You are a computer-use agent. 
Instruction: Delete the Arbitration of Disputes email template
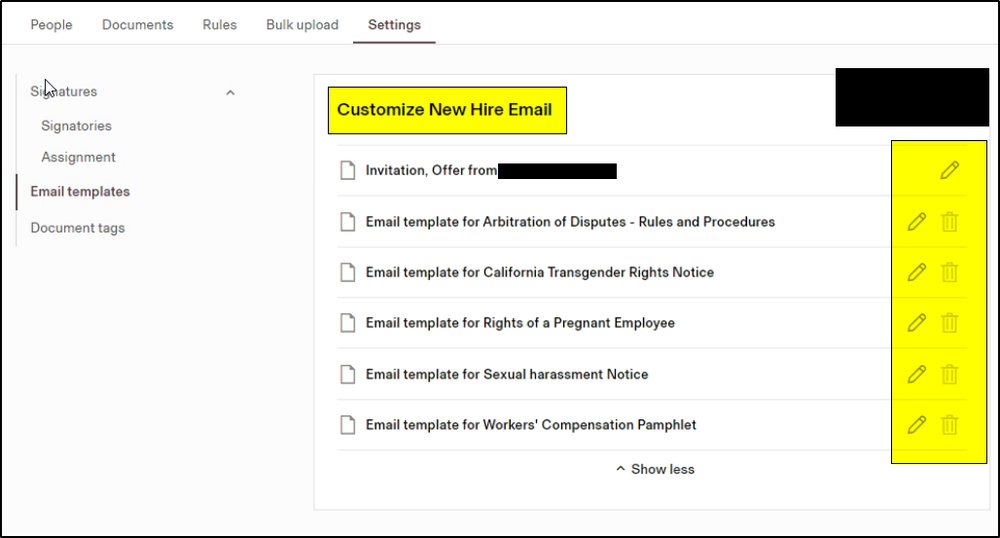point(949,222)
